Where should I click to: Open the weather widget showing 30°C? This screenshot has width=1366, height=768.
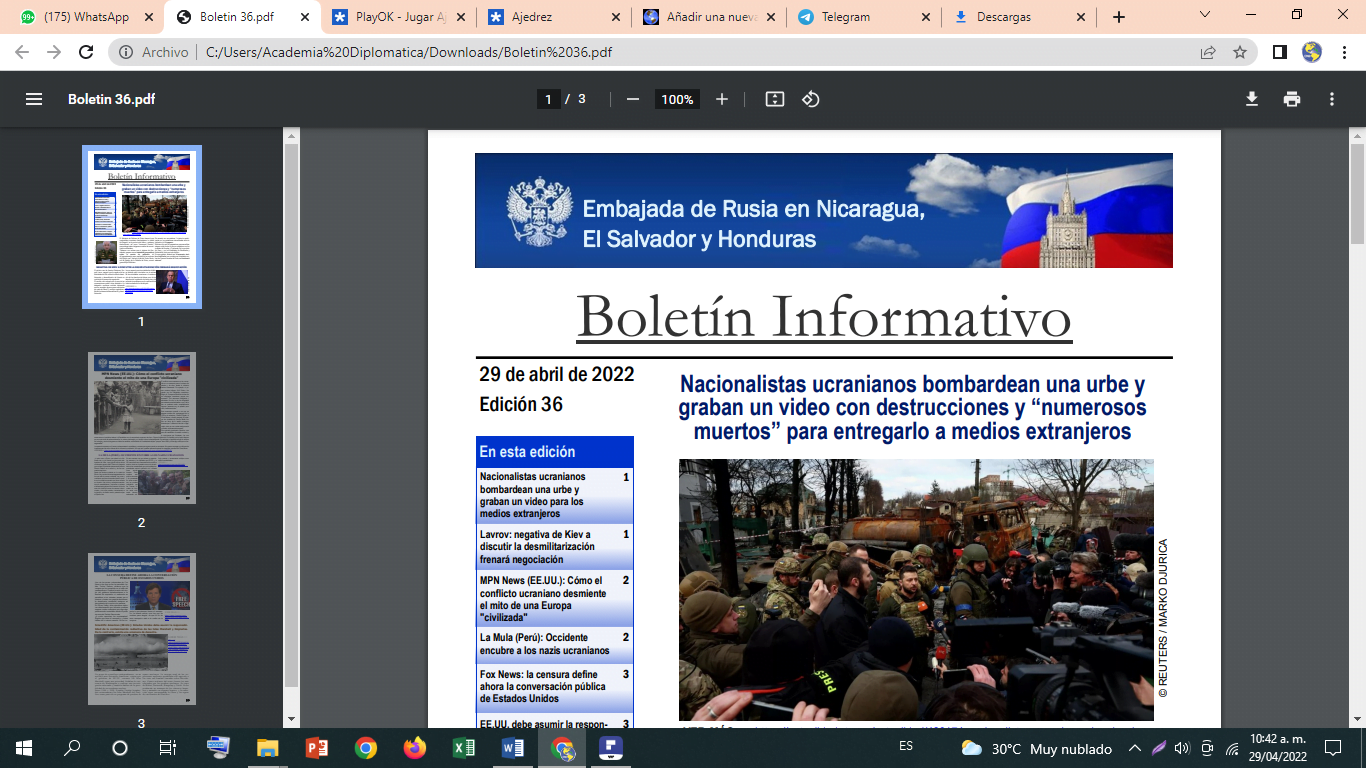coord(1036,748)
